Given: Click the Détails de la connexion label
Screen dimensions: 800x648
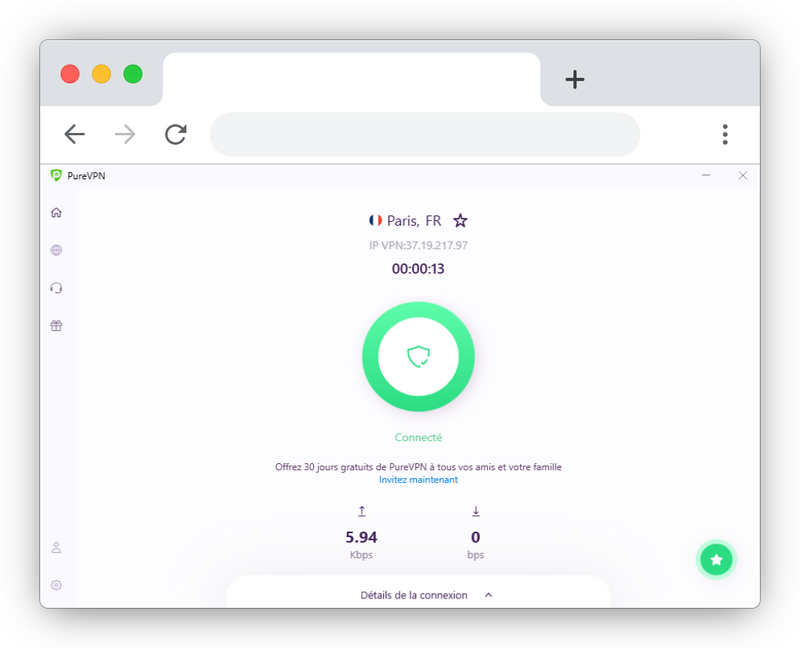Looking at the screenshot, I should click(414, 595).
